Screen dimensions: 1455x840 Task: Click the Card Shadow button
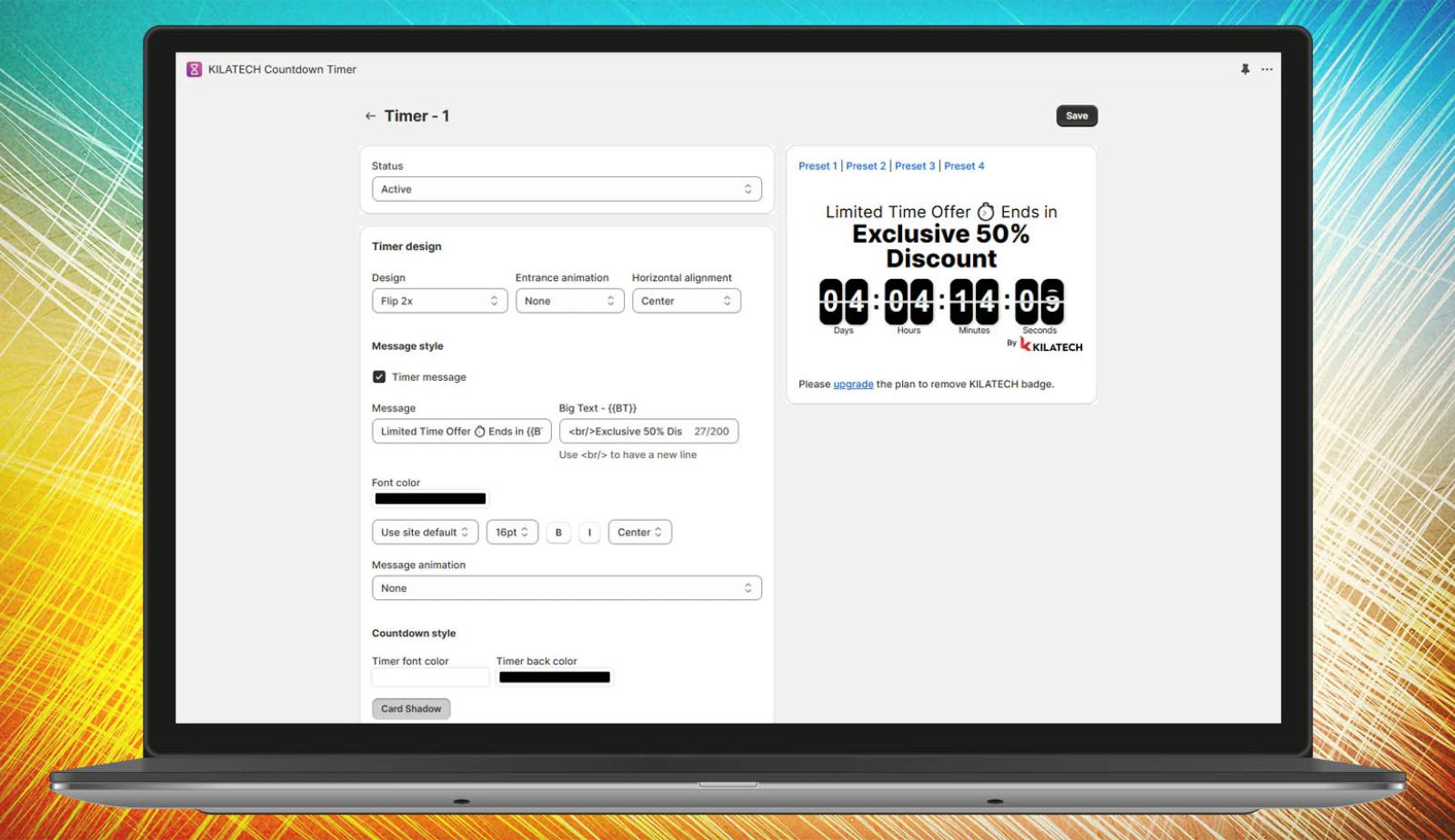click(x=411, y=708)
